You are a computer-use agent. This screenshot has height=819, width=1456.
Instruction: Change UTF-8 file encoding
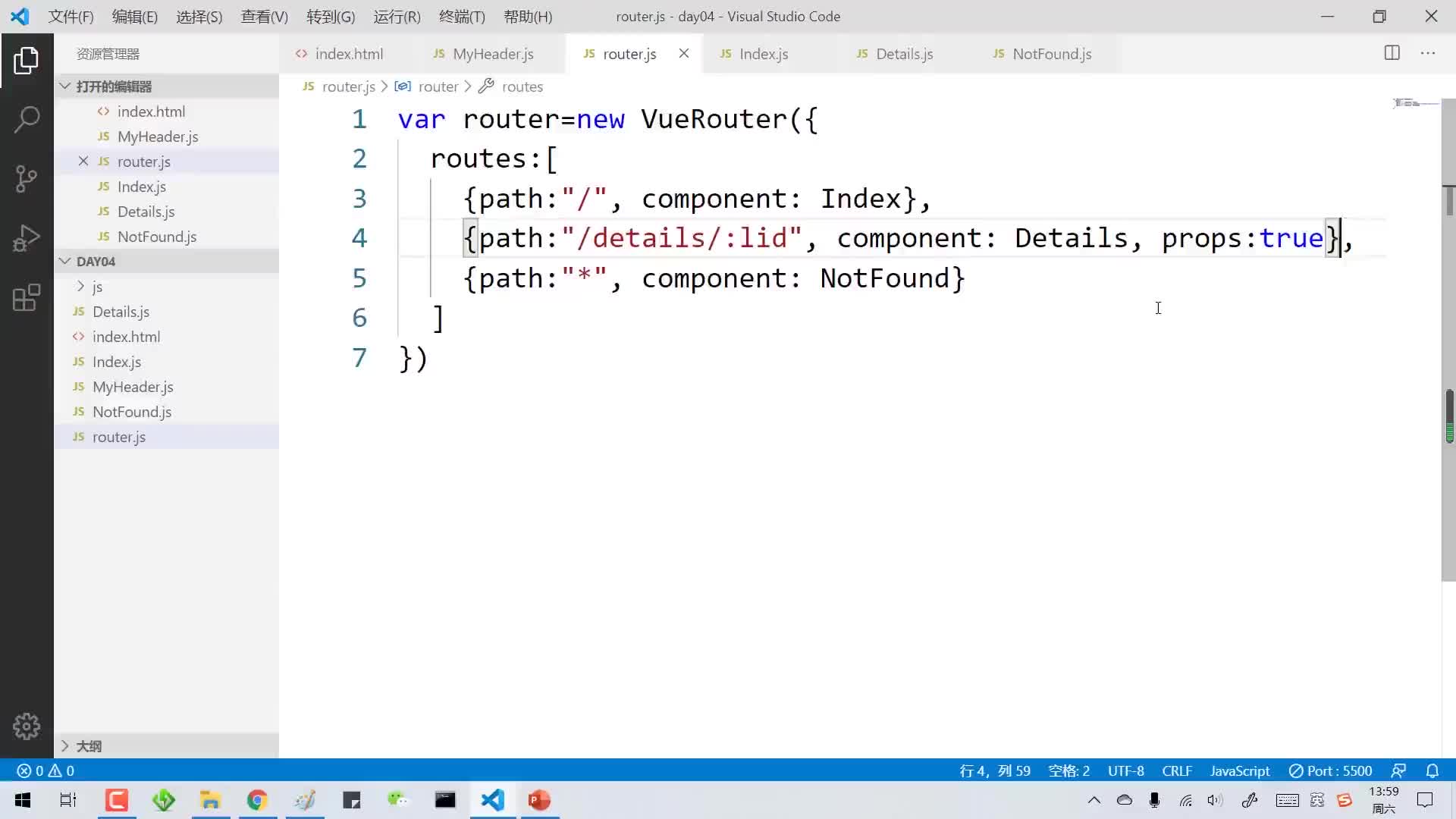[1126, 770]
